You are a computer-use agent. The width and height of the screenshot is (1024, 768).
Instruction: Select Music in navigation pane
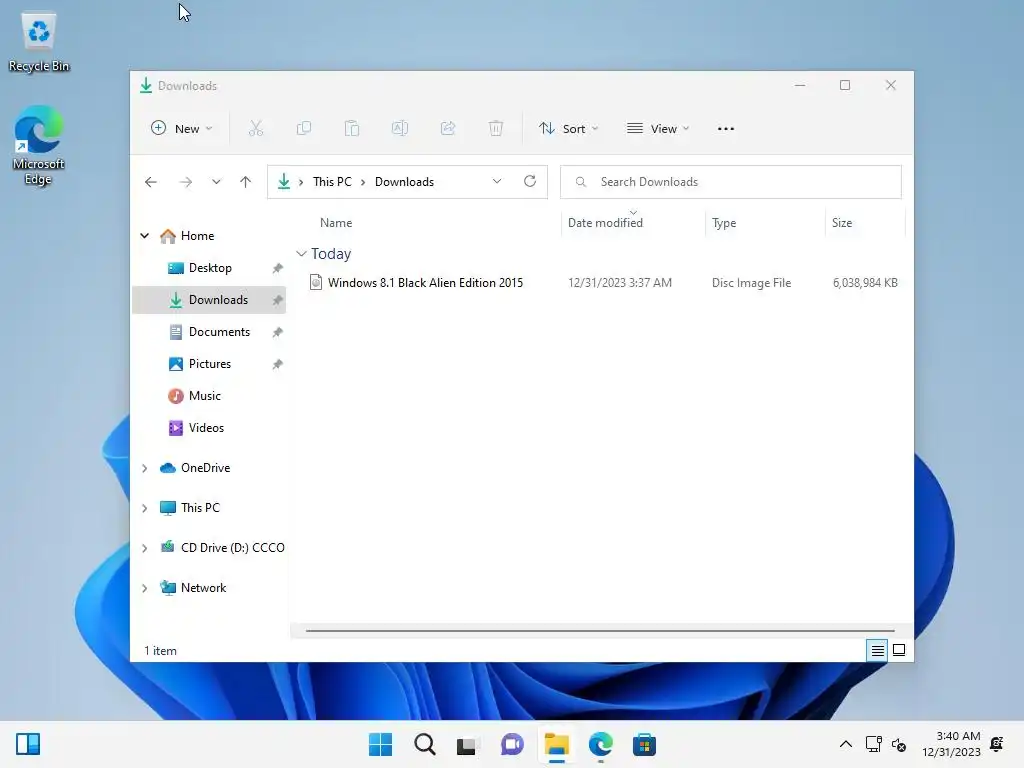[x=209, y=396]
